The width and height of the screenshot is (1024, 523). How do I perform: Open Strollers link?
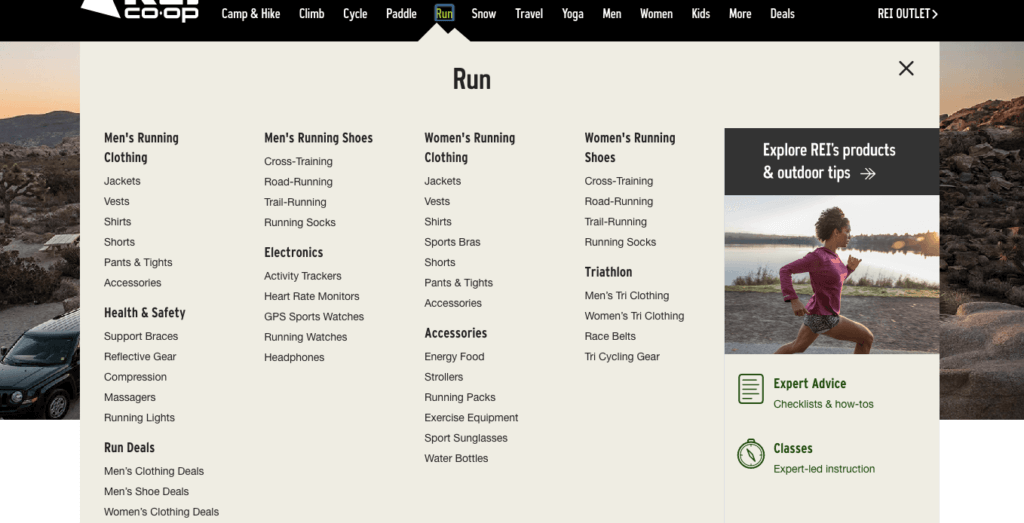tap(443, 377)
